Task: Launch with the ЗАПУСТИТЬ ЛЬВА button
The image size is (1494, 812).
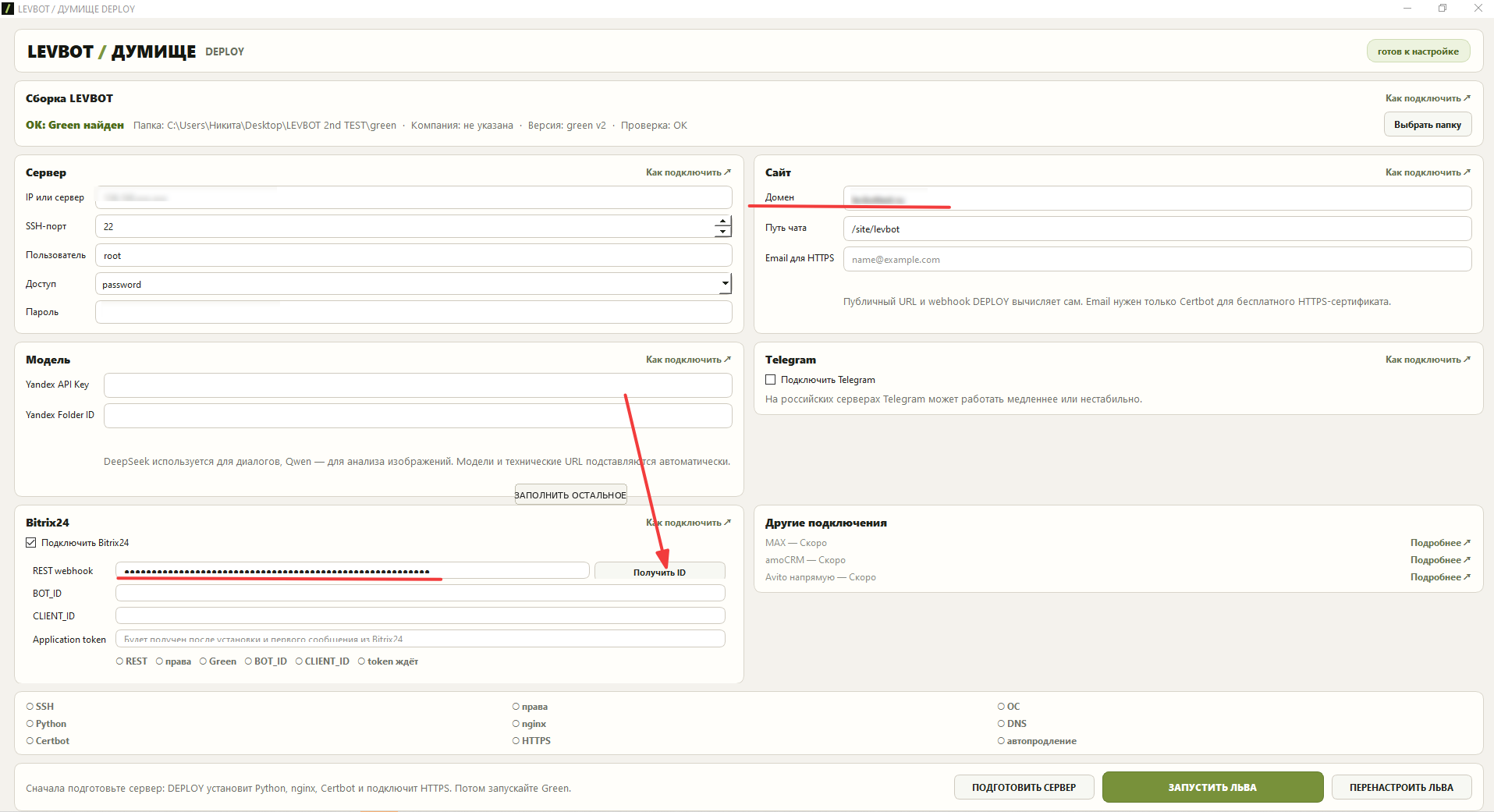Action: pos(1212,787)
